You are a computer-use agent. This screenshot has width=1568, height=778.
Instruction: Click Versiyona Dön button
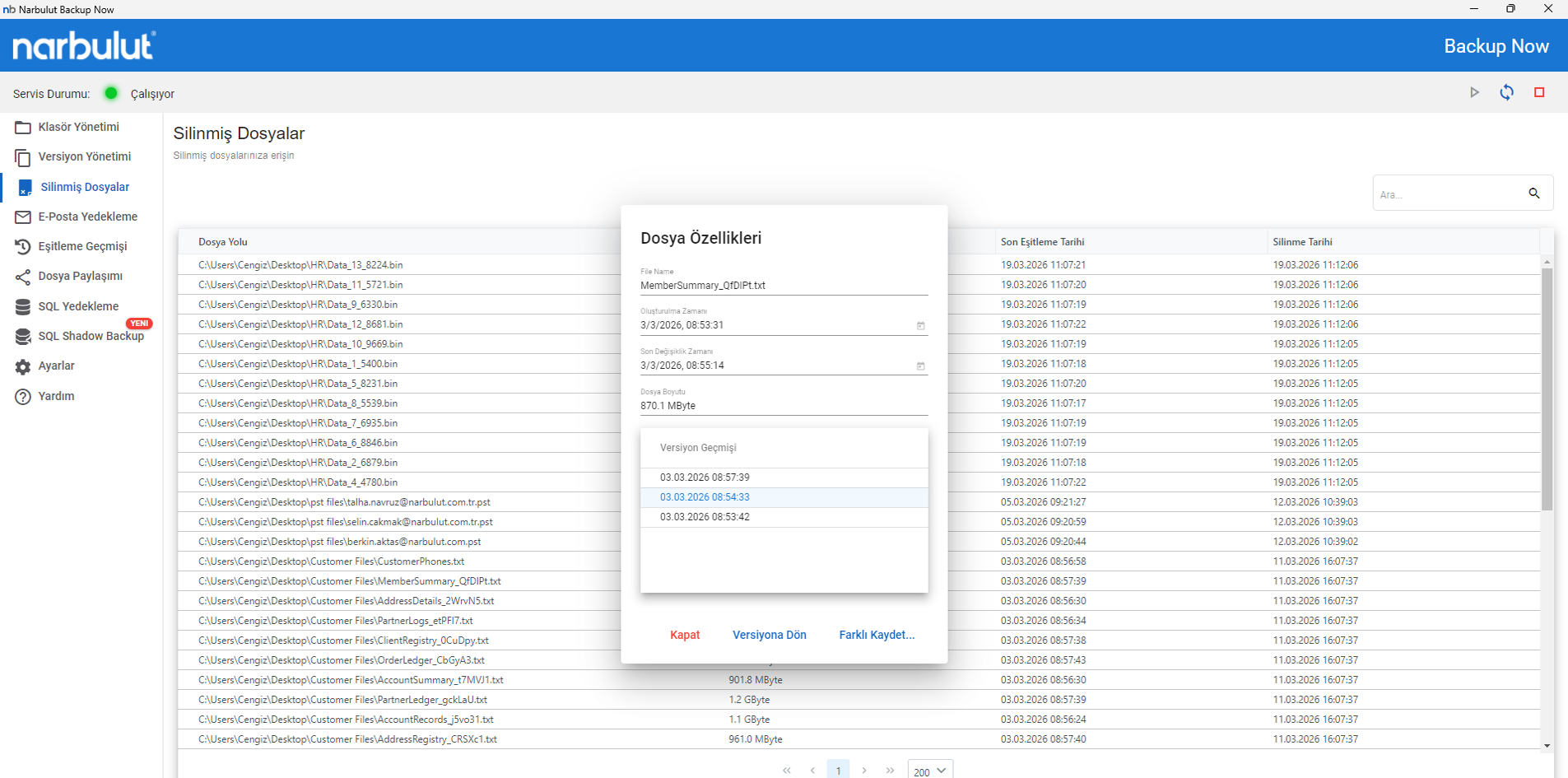pos(770,635)
